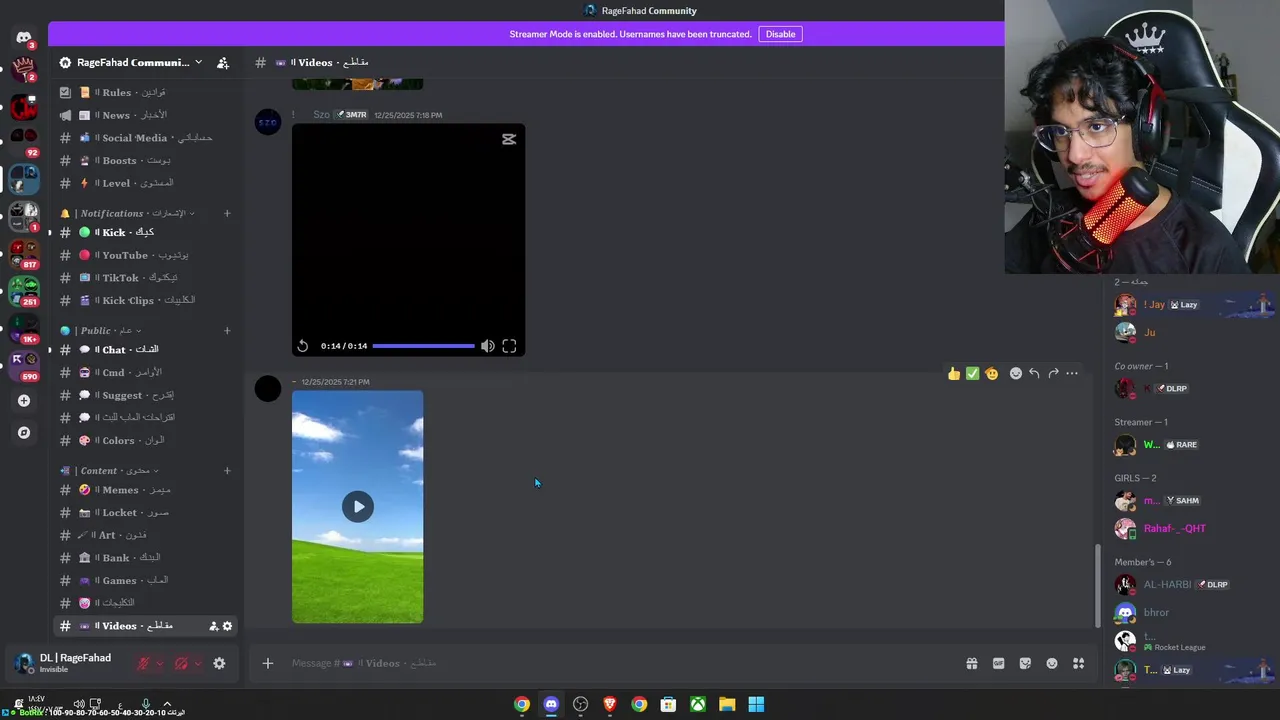Open microphone input options arrow
Screen dimensions: 1280x720
pyautogui.click(x=160, y=663)
